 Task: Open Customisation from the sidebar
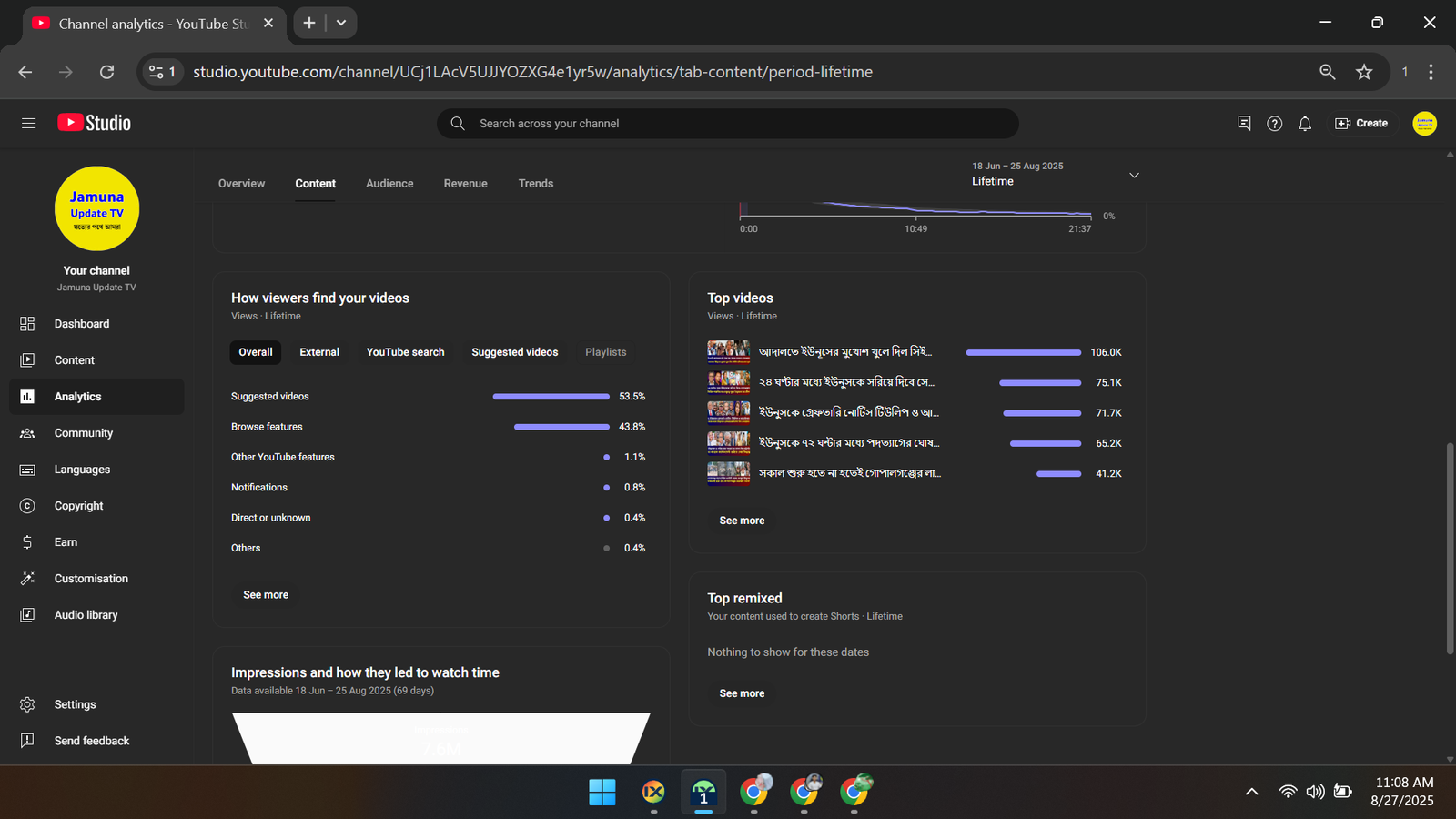91,579
